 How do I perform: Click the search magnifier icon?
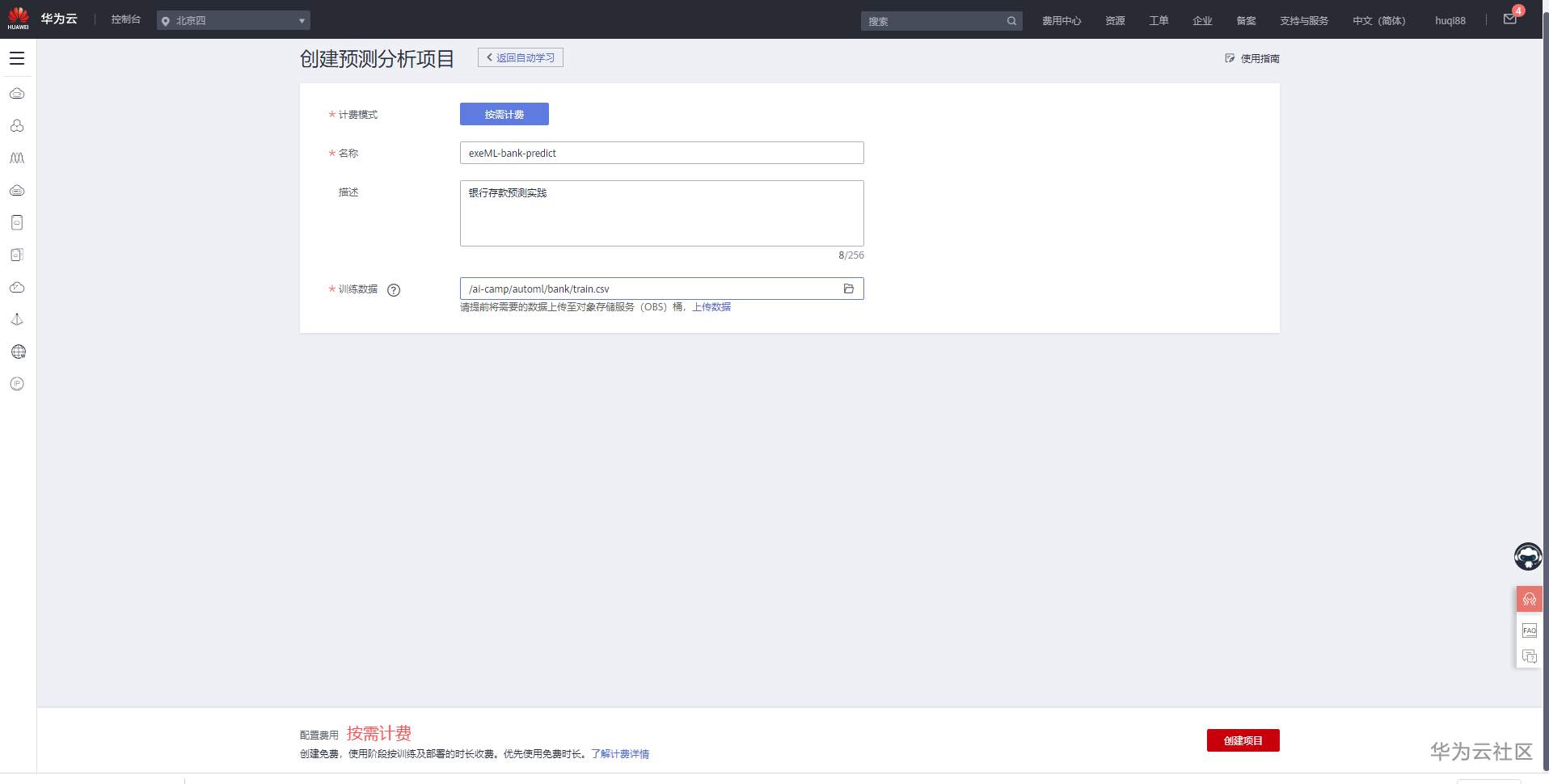click(1011, 21)
